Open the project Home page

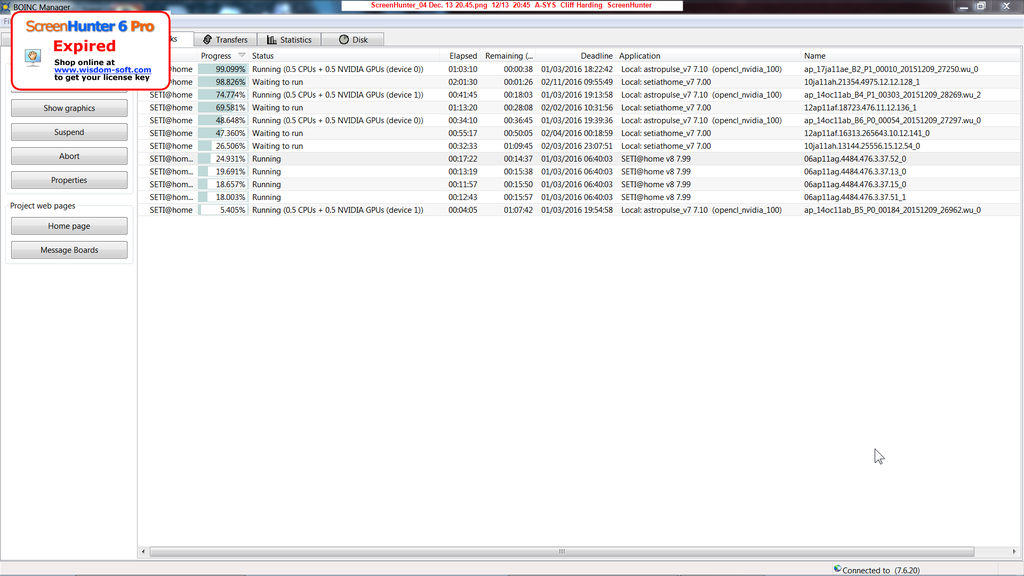point(69,226)
